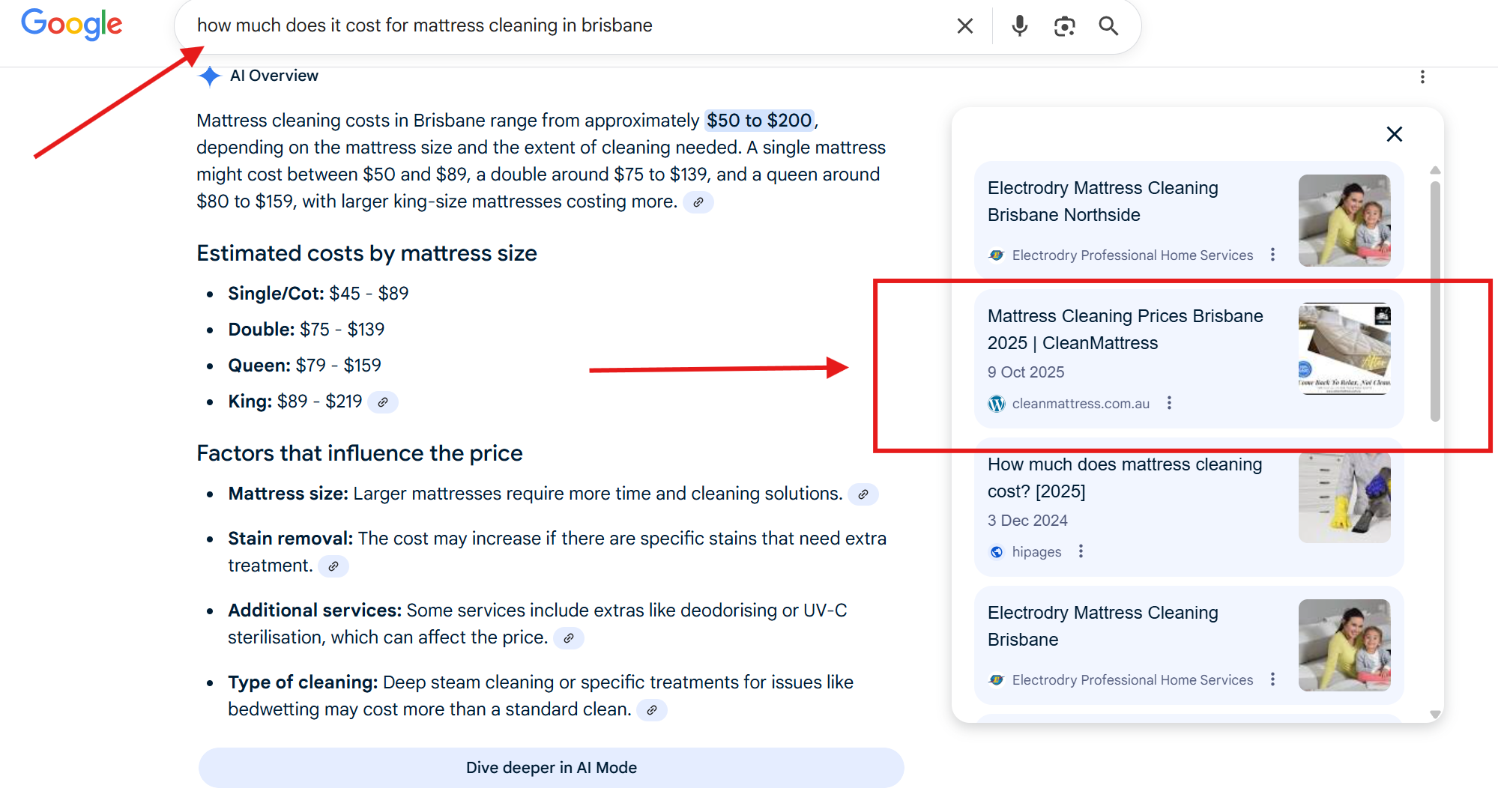The width and height of the screenshot is (1498, 812).
Task: Click the AI Overview sparkle icon
Action: (209, 76)
